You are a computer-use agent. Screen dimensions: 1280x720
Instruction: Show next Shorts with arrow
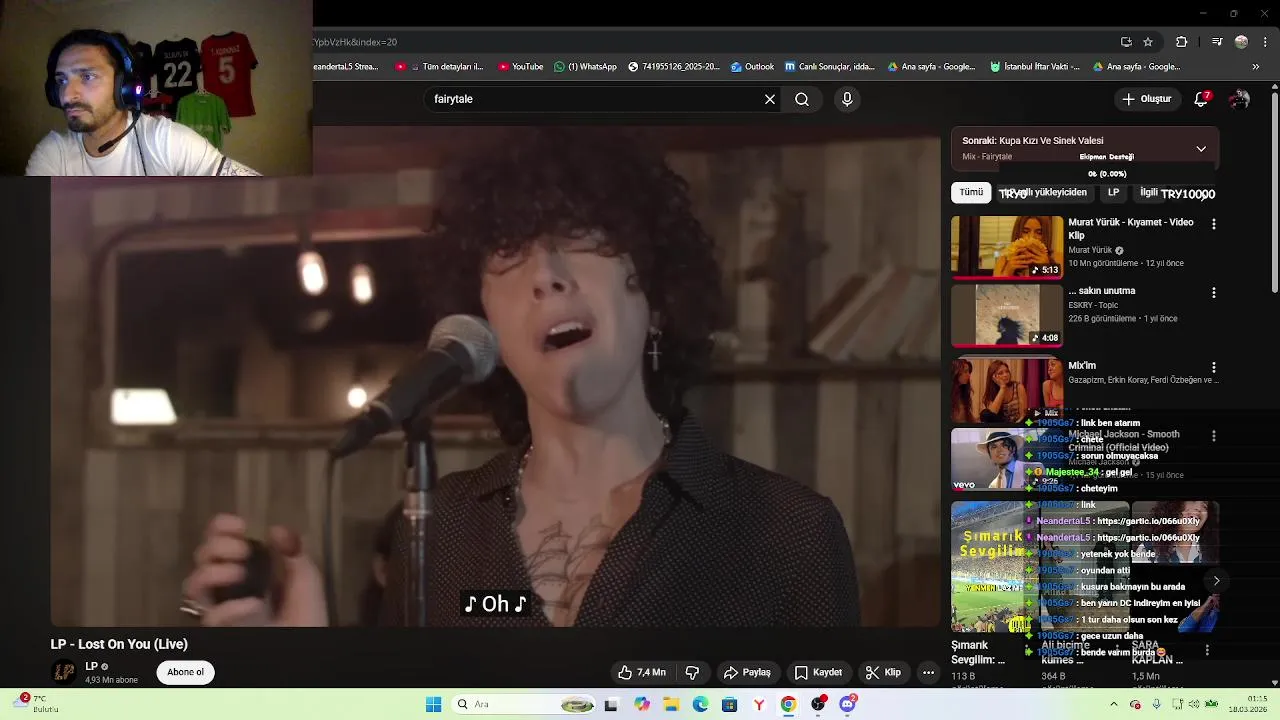click(x=1216, y=580)
